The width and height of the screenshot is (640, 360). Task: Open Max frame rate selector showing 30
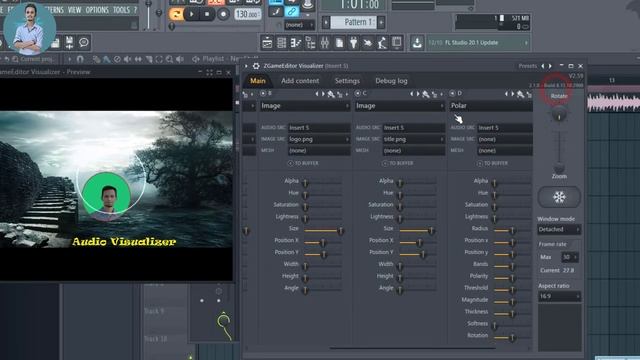pyautogui.click(x=569, y=257)
